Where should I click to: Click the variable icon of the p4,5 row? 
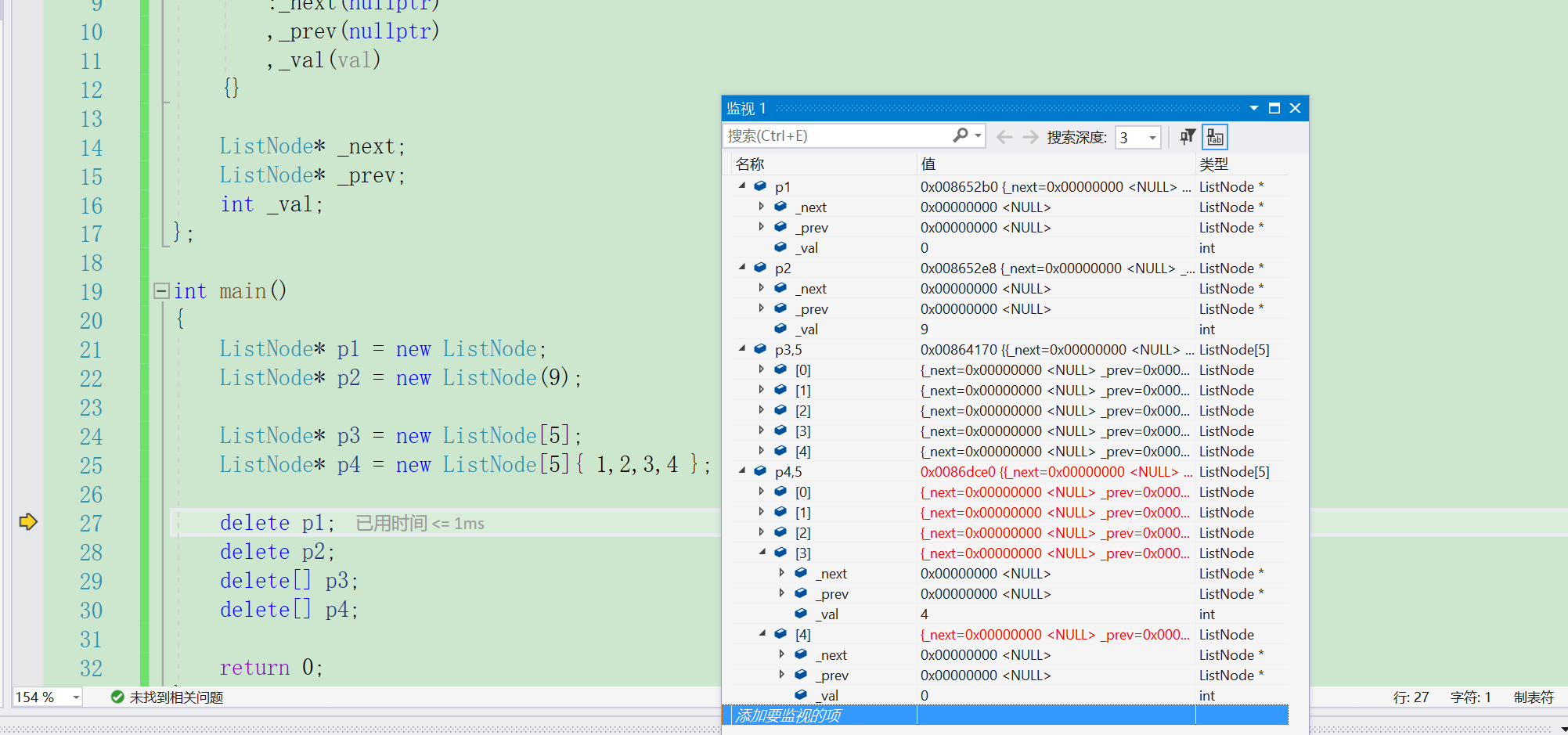759,471
